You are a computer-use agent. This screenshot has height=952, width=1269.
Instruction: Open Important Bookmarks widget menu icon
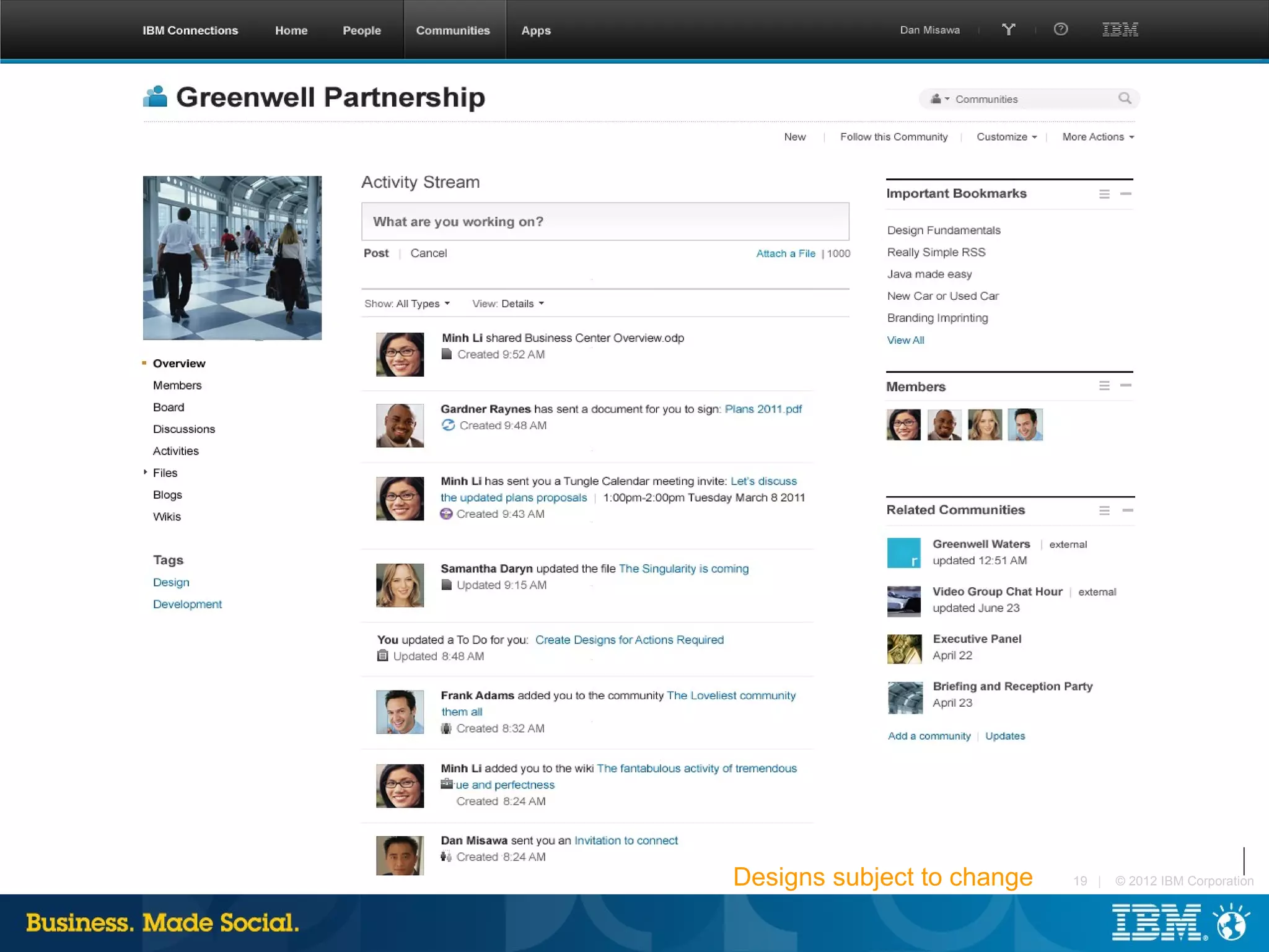coord(1104,194)
